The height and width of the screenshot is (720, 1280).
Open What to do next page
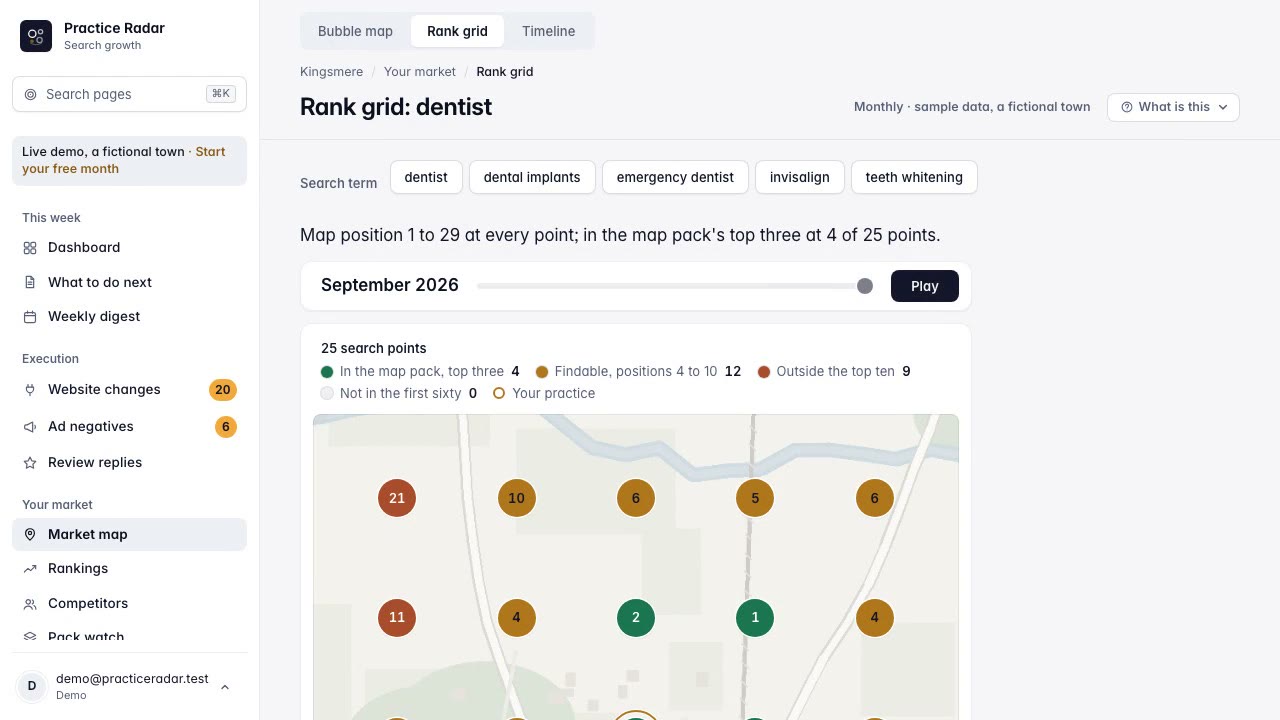[x=129, y=282]
